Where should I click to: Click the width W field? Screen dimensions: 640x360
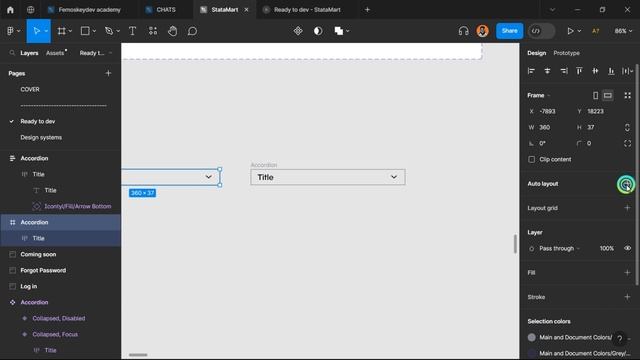click(x=545, y=127)
